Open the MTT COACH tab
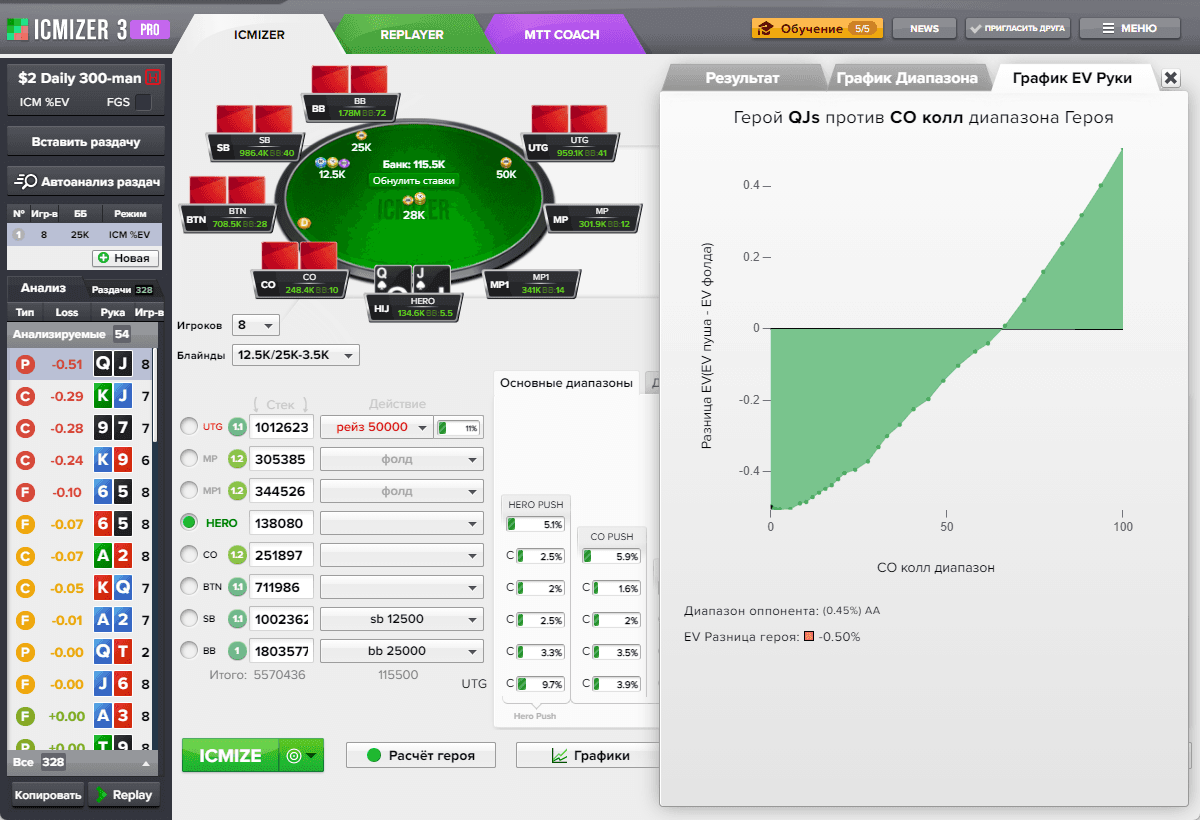Image resolution: width=1200 pixels, height=820 pixels. (x=562, y=34)
